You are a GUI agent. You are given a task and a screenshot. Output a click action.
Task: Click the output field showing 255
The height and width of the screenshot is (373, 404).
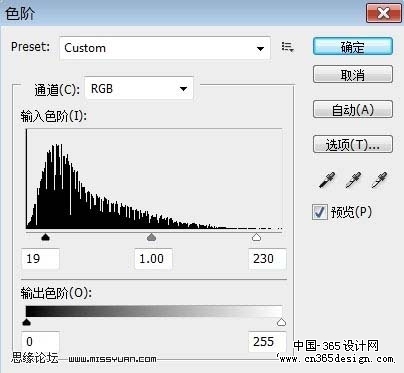(x=267, y=342)
